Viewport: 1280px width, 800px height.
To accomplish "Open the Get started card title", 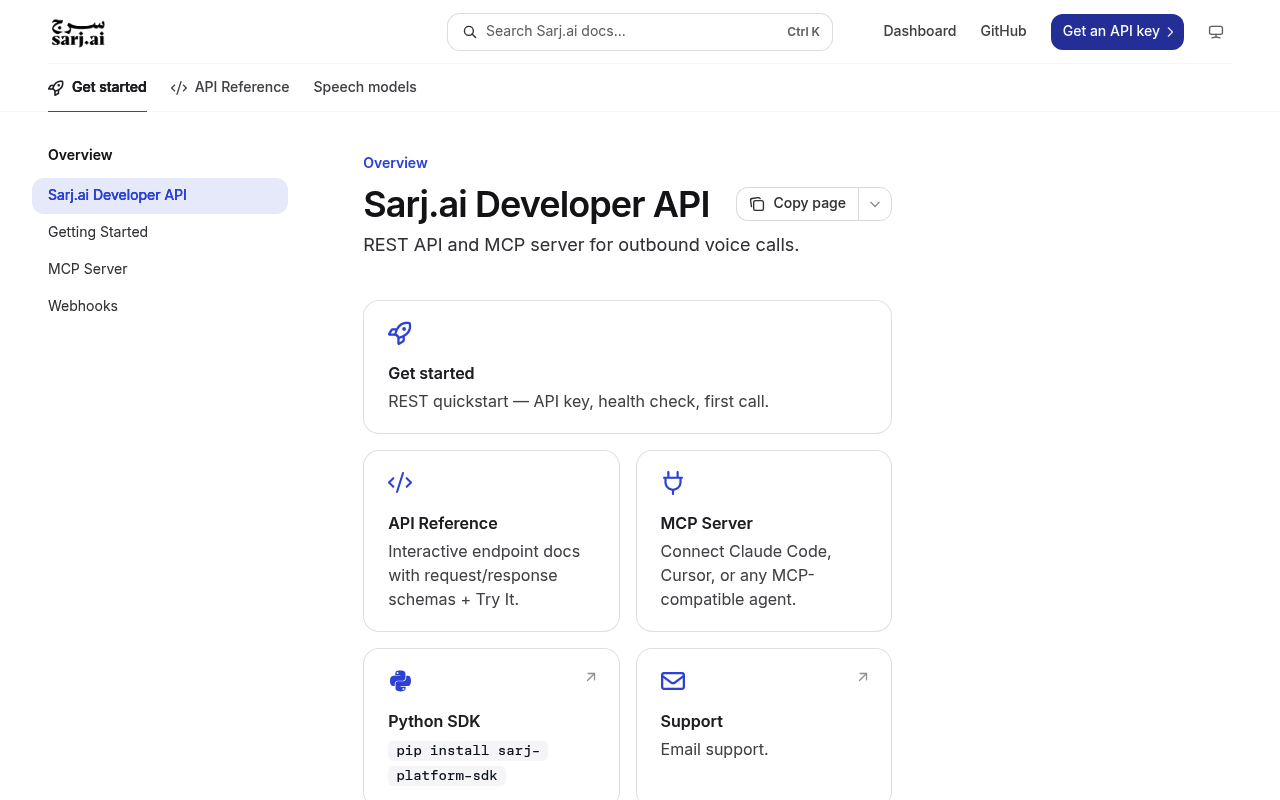I will coord(431,373).
